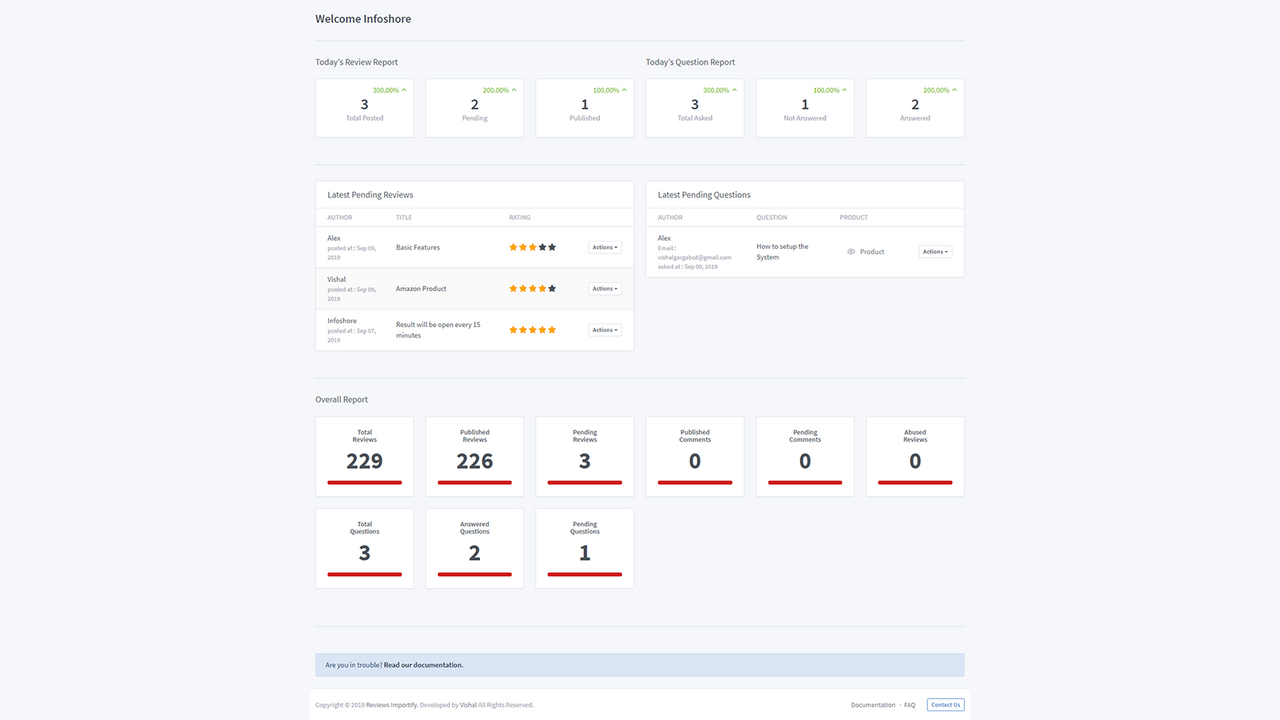Open the Actions dropdown for Basic Features review
This screenshot has width=1280, height=720.
(x=605, y=246)
